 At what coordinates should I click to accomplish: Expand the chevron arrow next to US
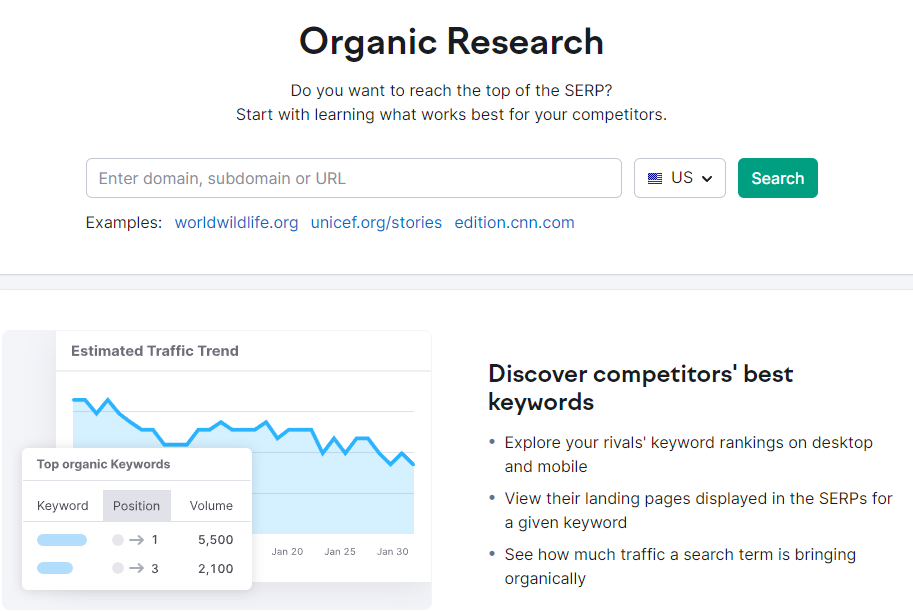[x=707, y=179]
